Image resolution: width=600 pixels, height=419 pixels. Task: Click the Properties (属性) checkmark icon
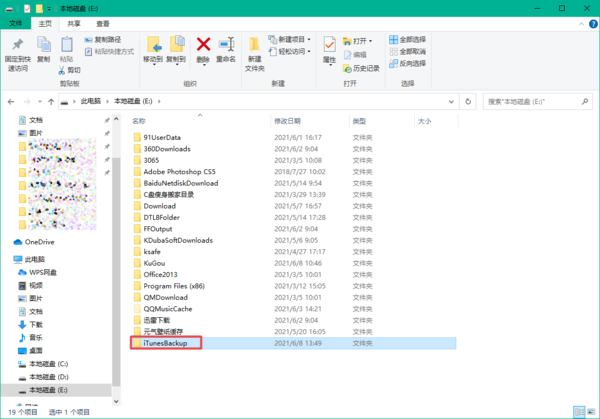click(x=329, y=44)
